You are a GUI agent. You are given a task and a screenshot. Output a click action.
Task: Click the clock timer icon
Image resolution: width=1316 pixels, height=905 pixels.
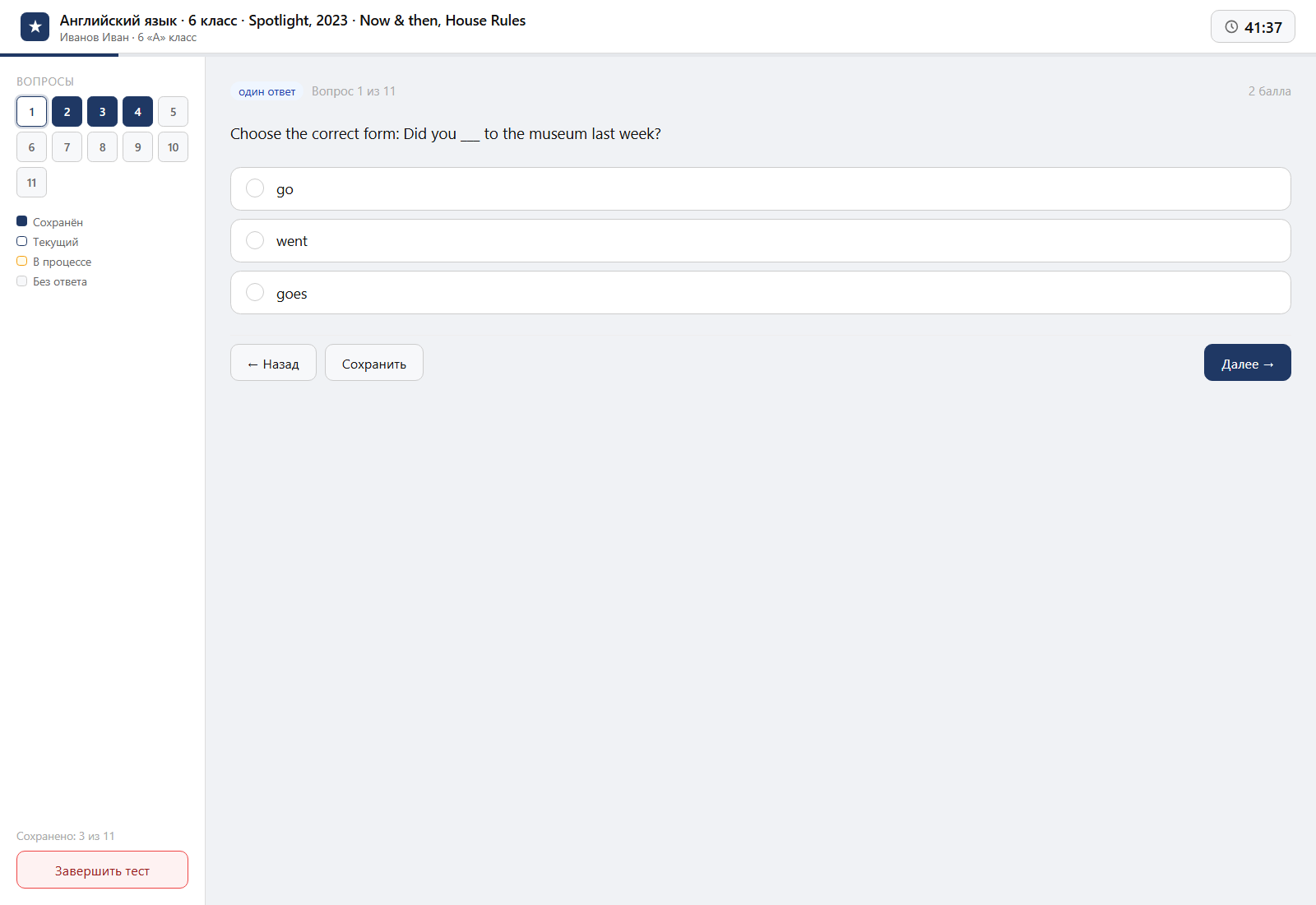pyautogui.click(x=1231, y=27)
